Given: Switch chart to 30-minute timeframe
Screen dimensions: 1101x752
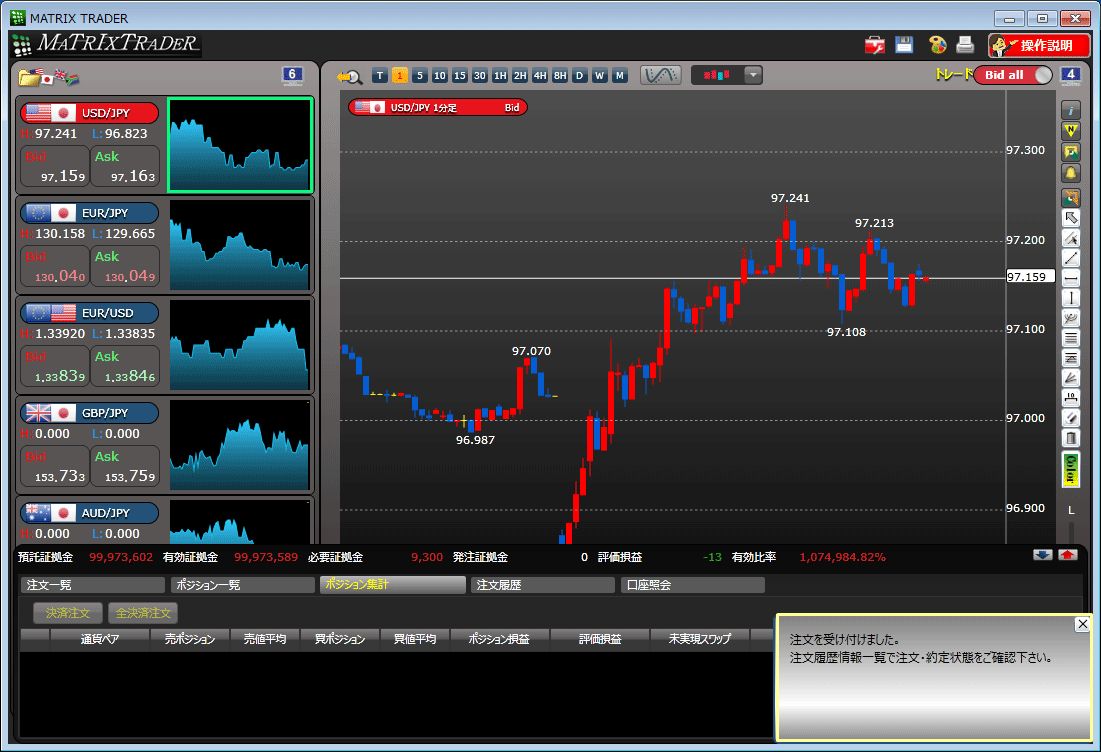Looking at the screenshot, I should pos(480,76).
